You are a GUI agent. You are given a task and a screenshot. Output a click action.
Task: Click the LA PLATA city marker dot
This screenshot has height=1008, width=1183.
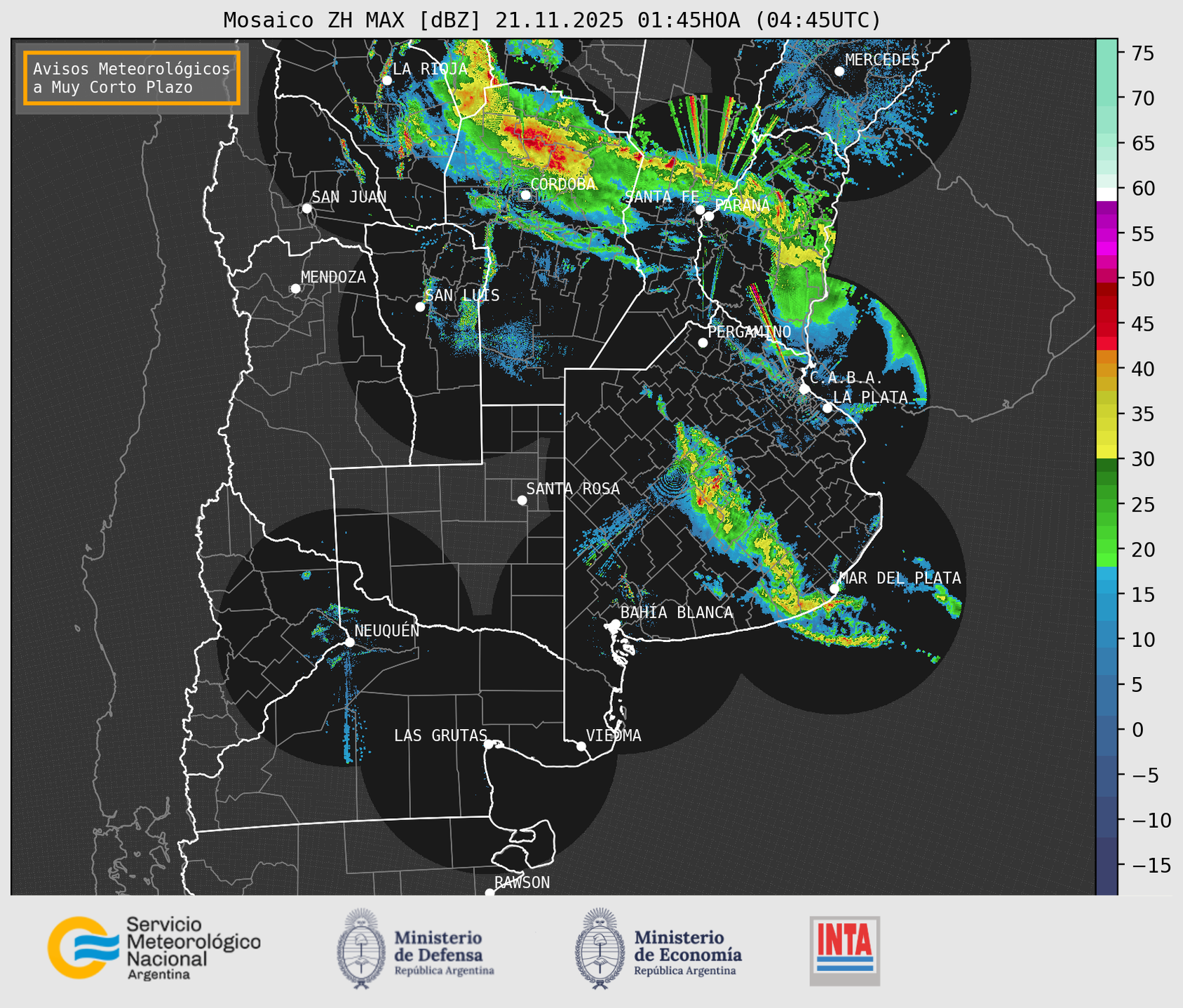tap(827, 408)
